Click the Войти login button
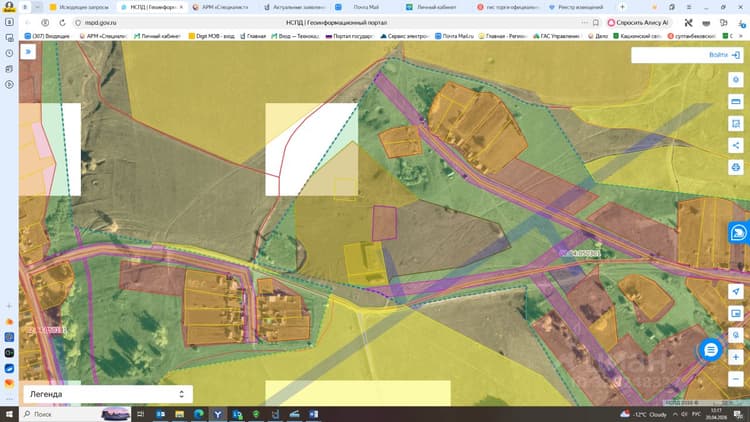 click(x=724, y=55)
